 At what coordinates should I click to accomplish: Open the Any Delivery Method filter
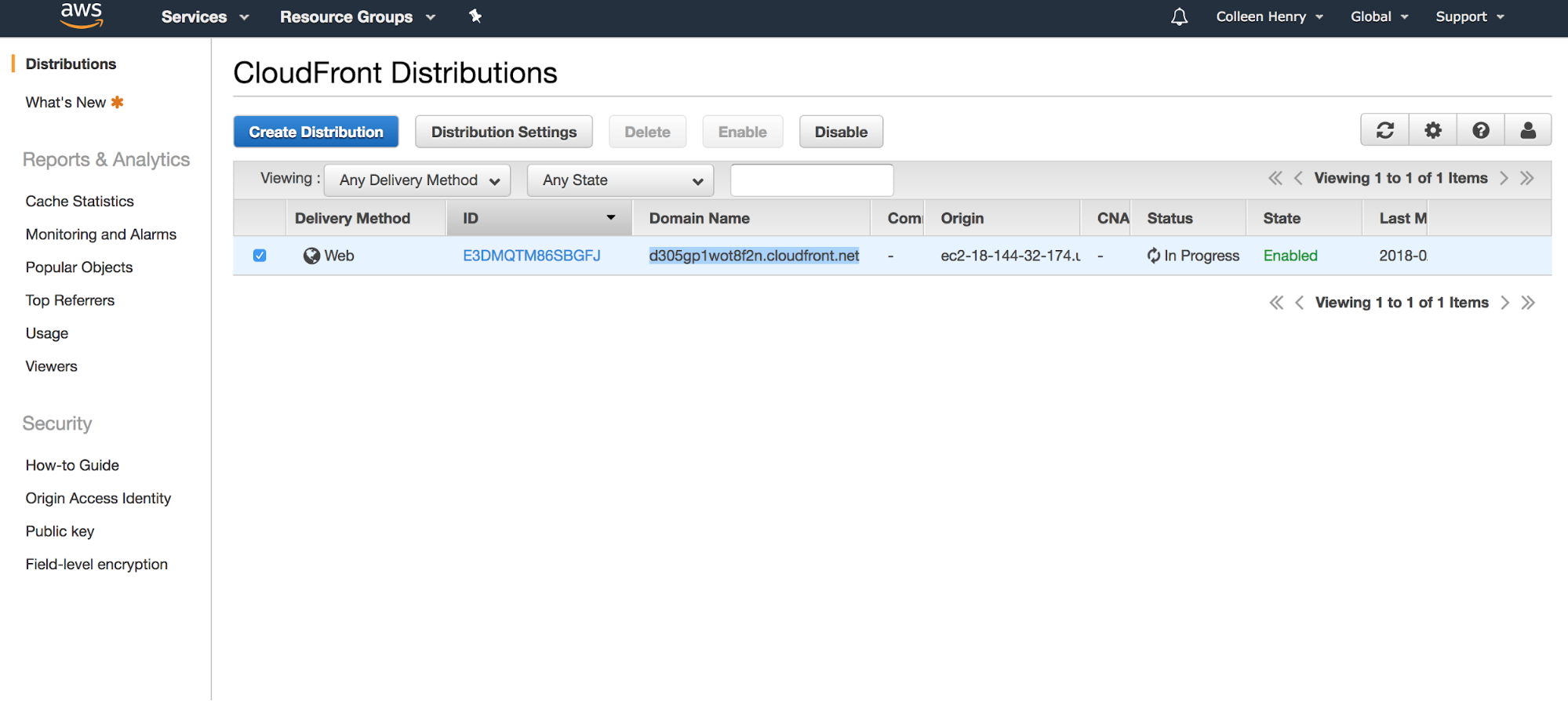pyautogui.click(x=417, y=180)
